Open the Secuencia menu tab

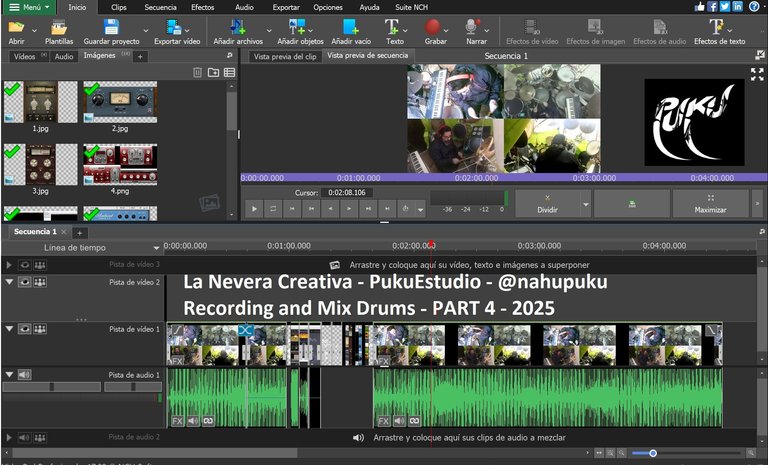(160, 7)
